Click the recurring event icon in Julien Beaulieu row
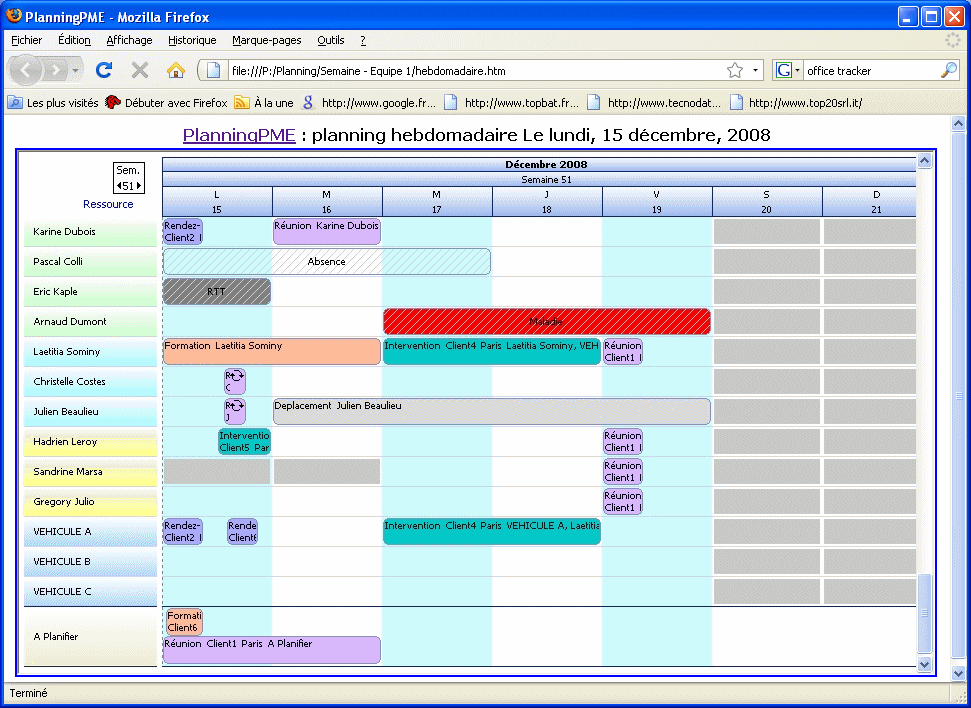Viewport: 971px width, 708px height. click(235, 411)
